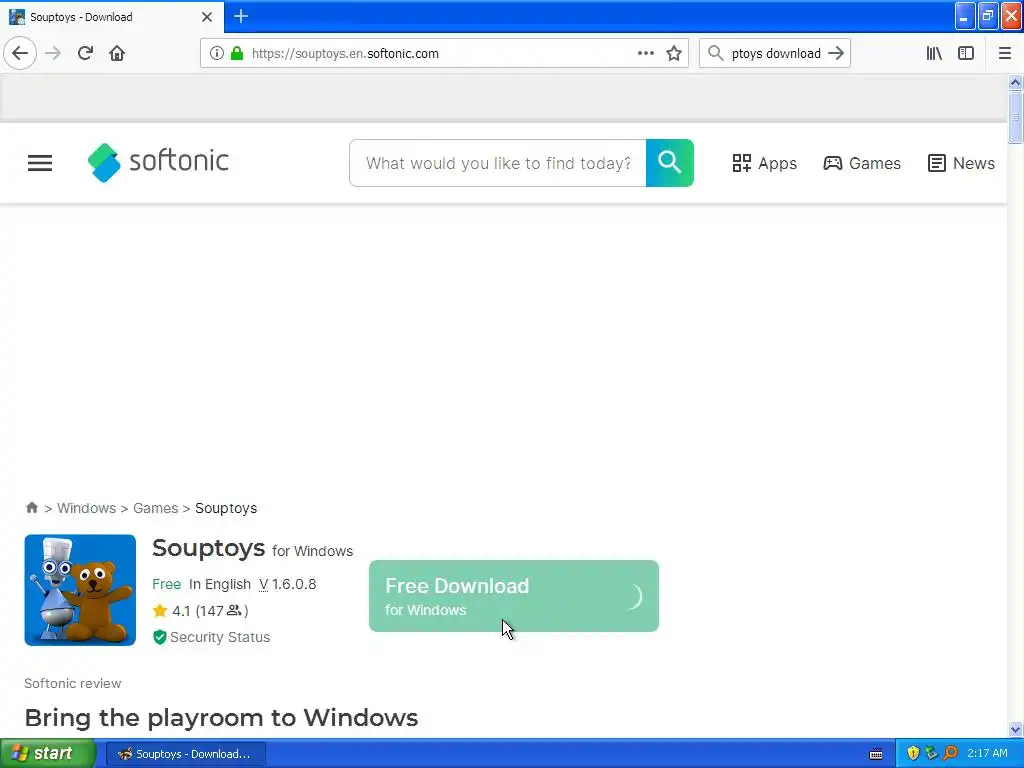Click the magnifier tray icon
This screenshot has height=768, width=1024.
click(950, 753)
